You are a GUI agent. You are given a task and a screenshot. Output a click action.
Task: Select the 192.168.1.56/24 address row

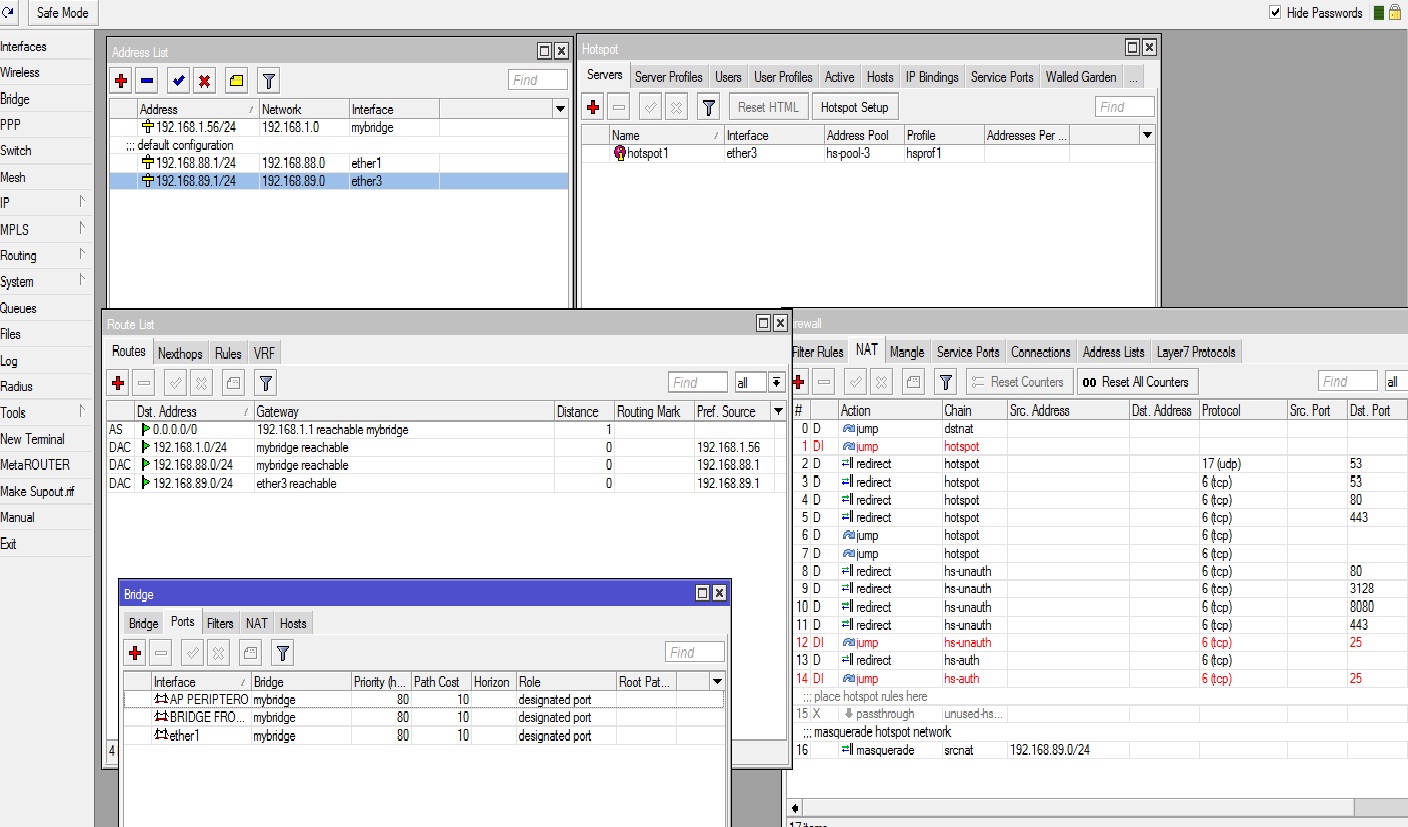[339, 127]
